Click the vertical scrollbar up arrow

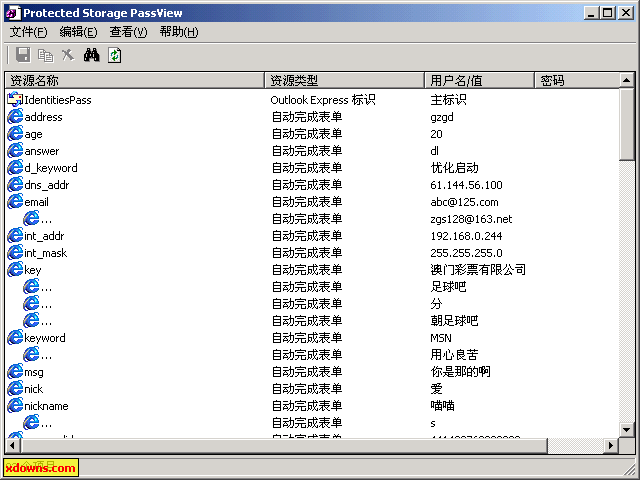627,80
